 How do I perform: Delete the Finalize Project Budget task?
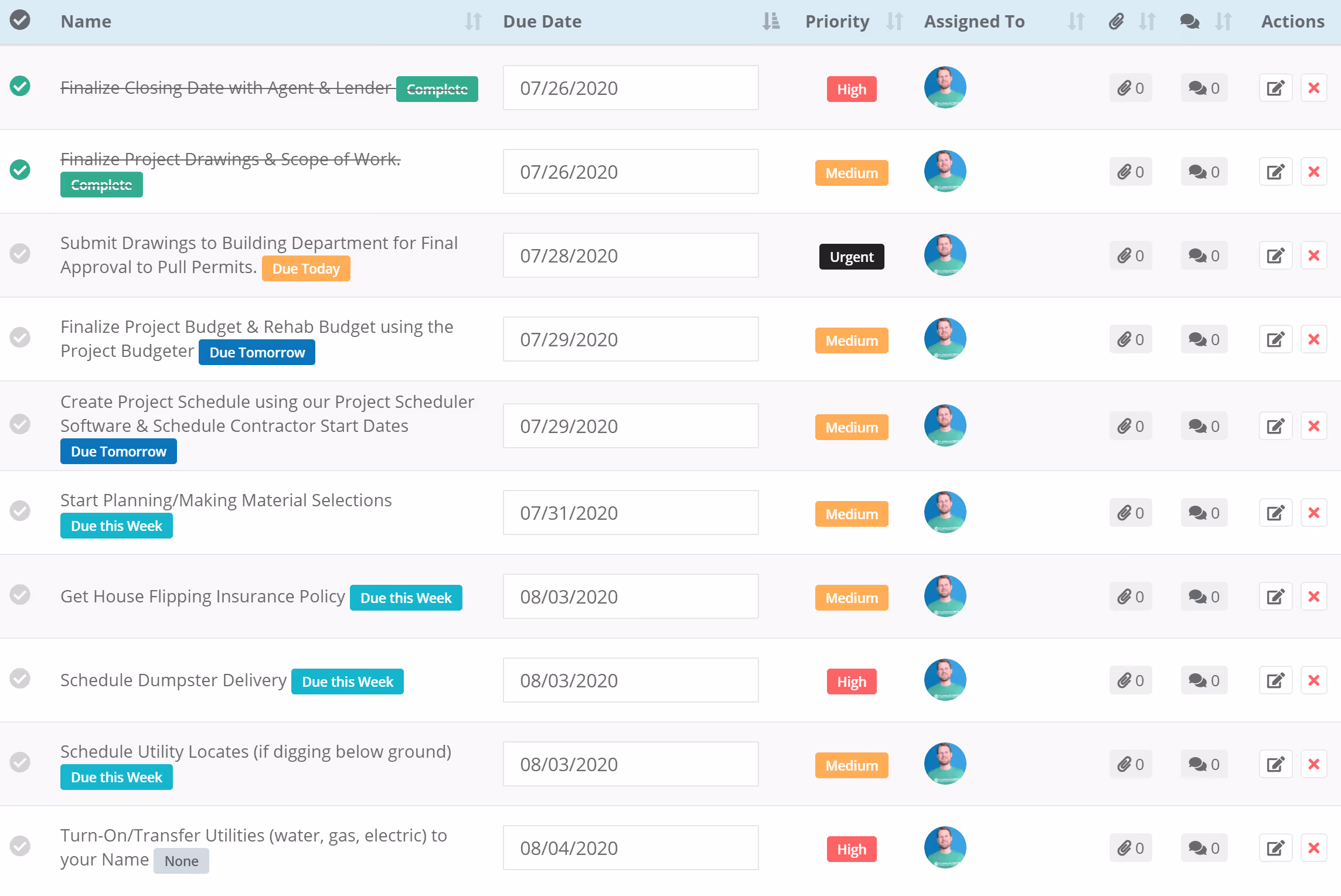1314,340
